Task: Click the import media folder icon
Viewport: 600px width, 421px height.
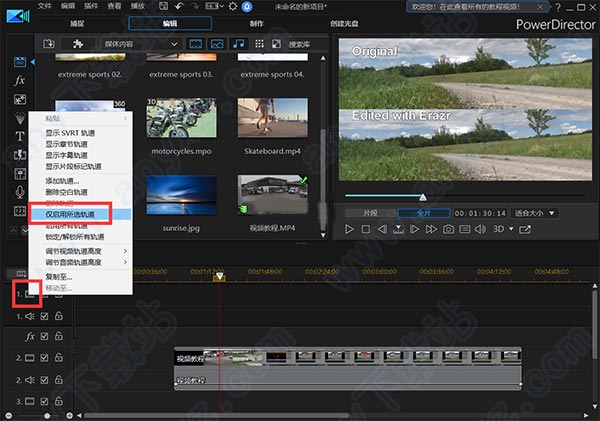Action: coord(49,44)
